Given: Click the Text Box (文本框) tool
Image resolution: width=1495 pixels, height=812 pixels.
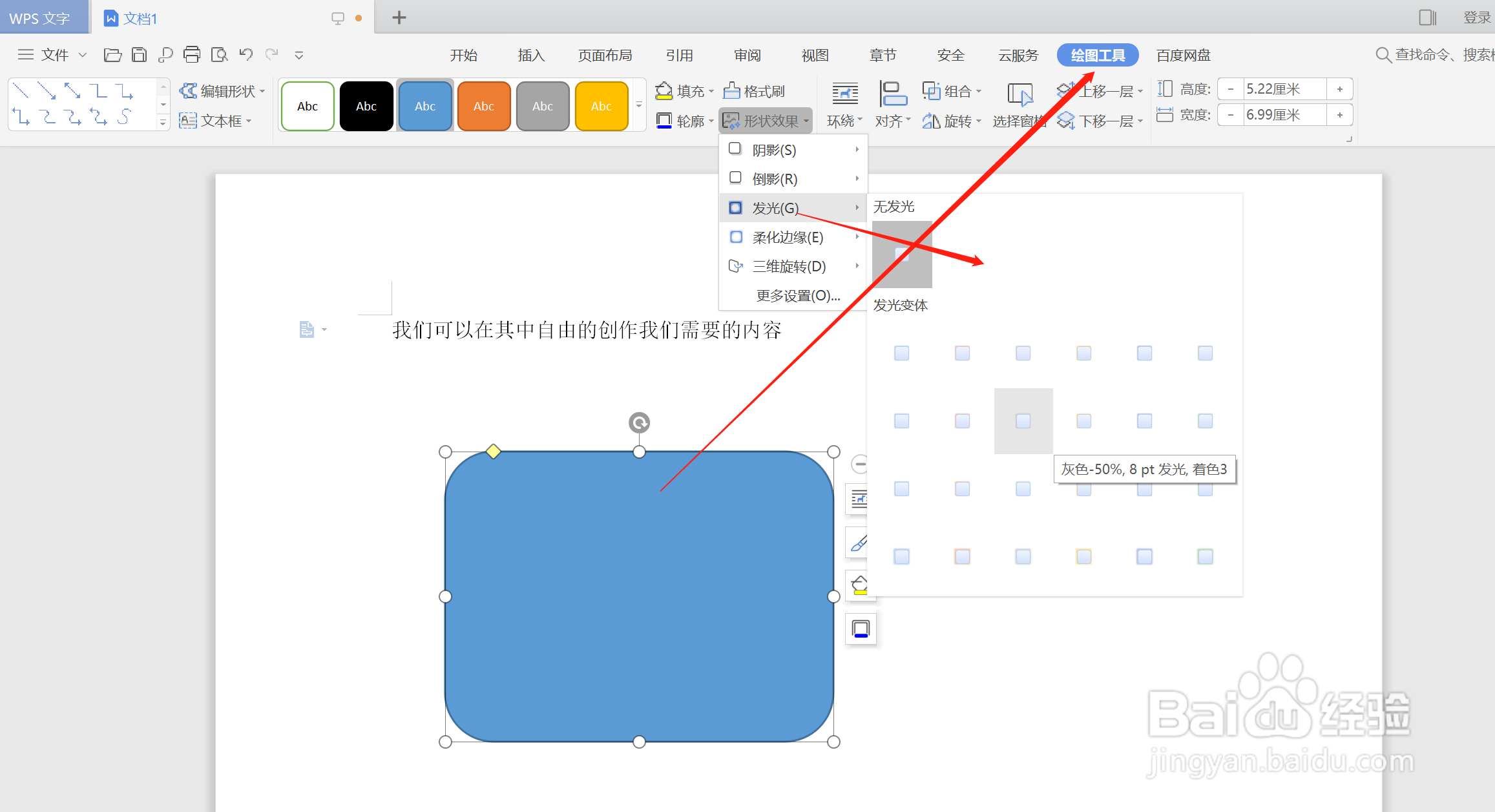Looking at the screenshot, I should pos(214,121).
